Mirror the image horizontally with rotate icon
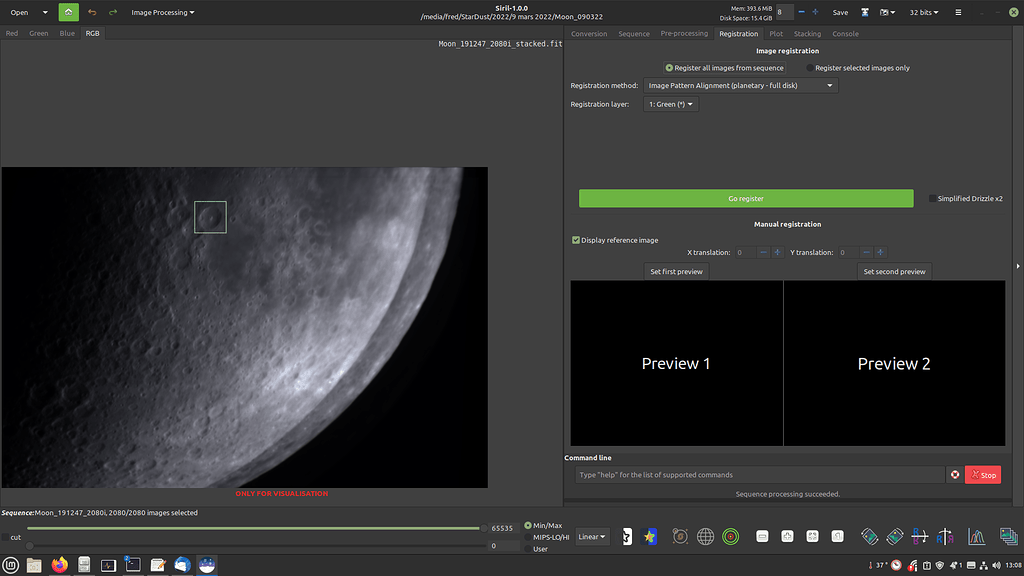Viewport: 1024px width, 576px height. (x=945, y=537)
